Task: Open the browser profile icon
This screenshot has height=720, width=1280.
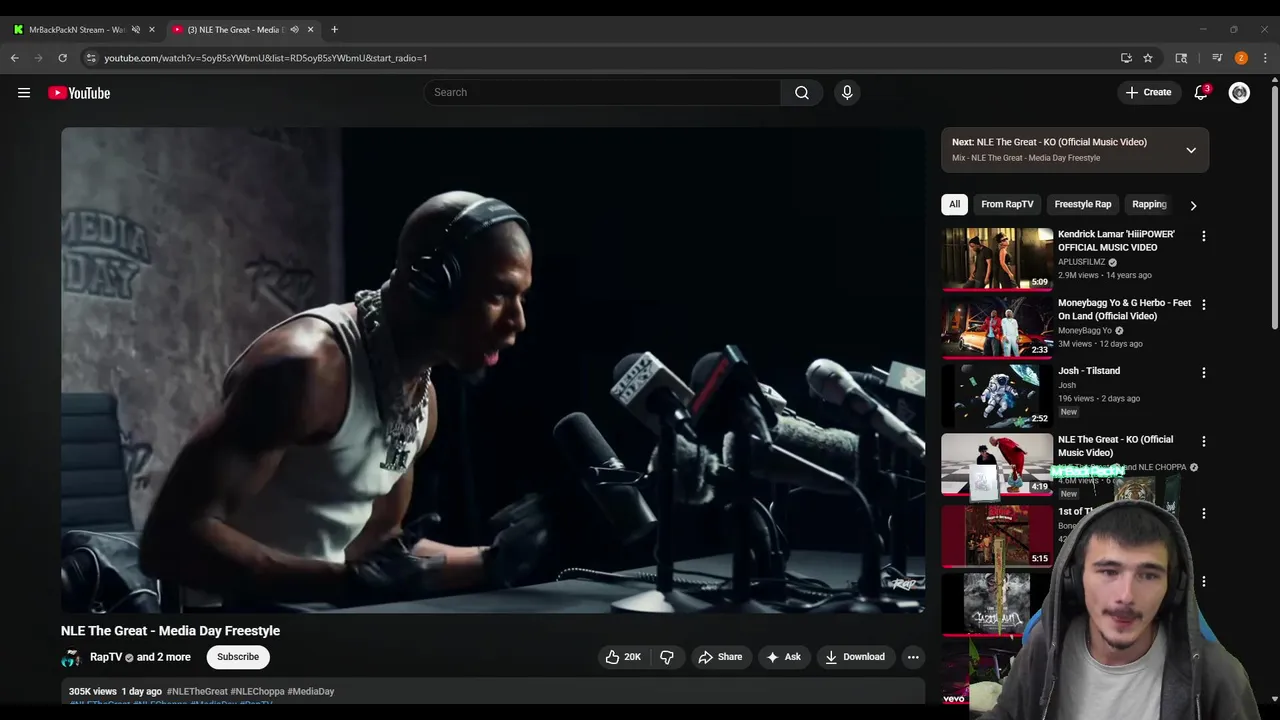Action: coord(1241,58)
